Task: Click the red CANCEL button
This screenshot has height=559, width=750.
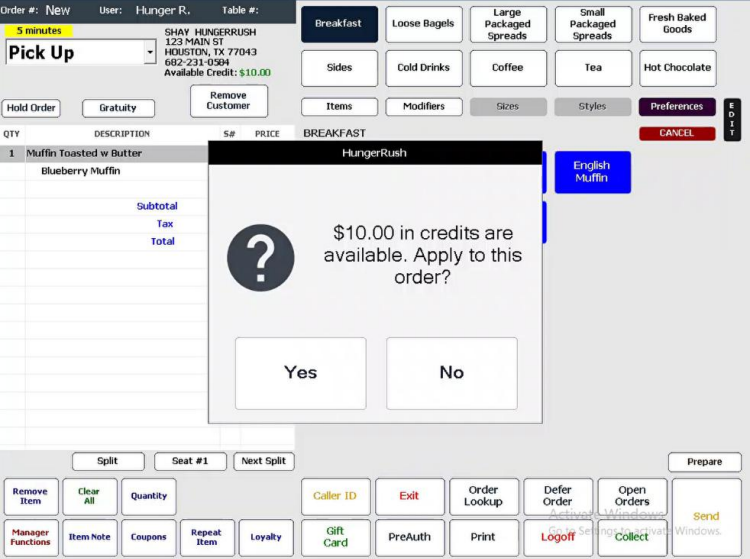Action: pos(677,133)
